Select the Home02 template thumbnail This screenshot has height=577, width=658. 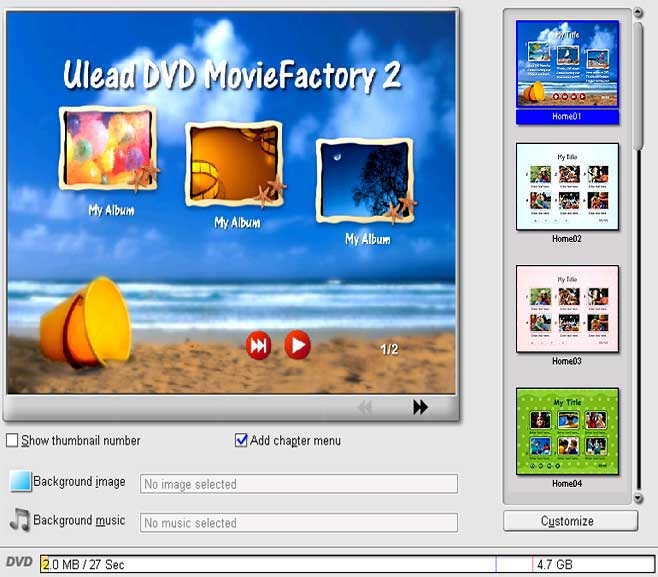[567, 186]
